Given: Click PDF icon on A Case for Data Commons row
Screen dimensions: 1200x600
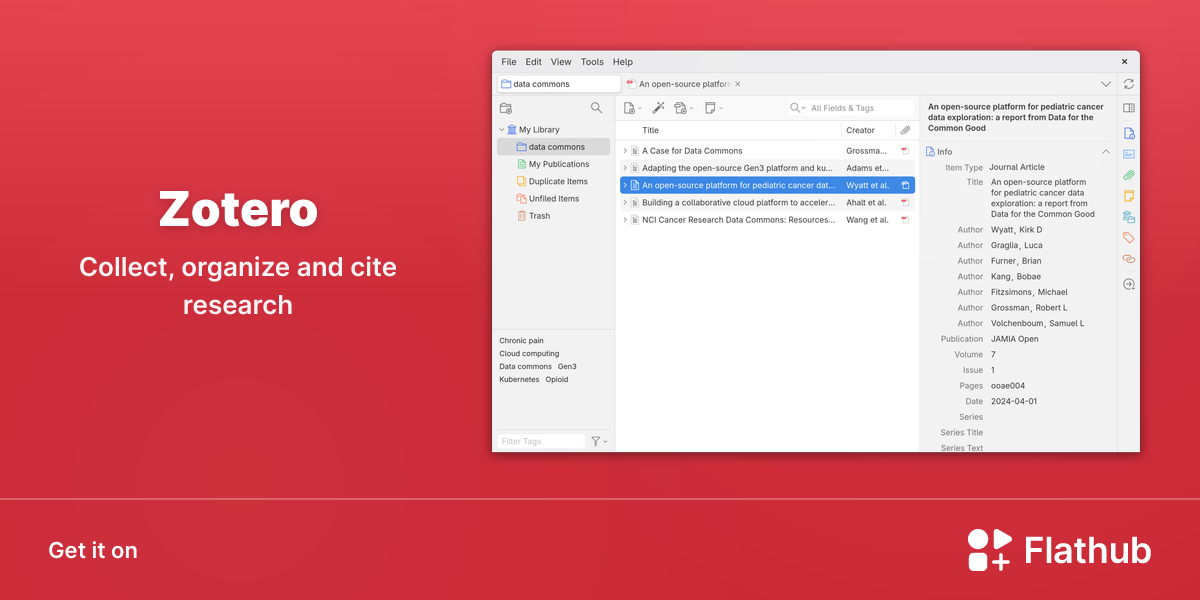Looking at the screenshot, I should (x=905, y=151).
